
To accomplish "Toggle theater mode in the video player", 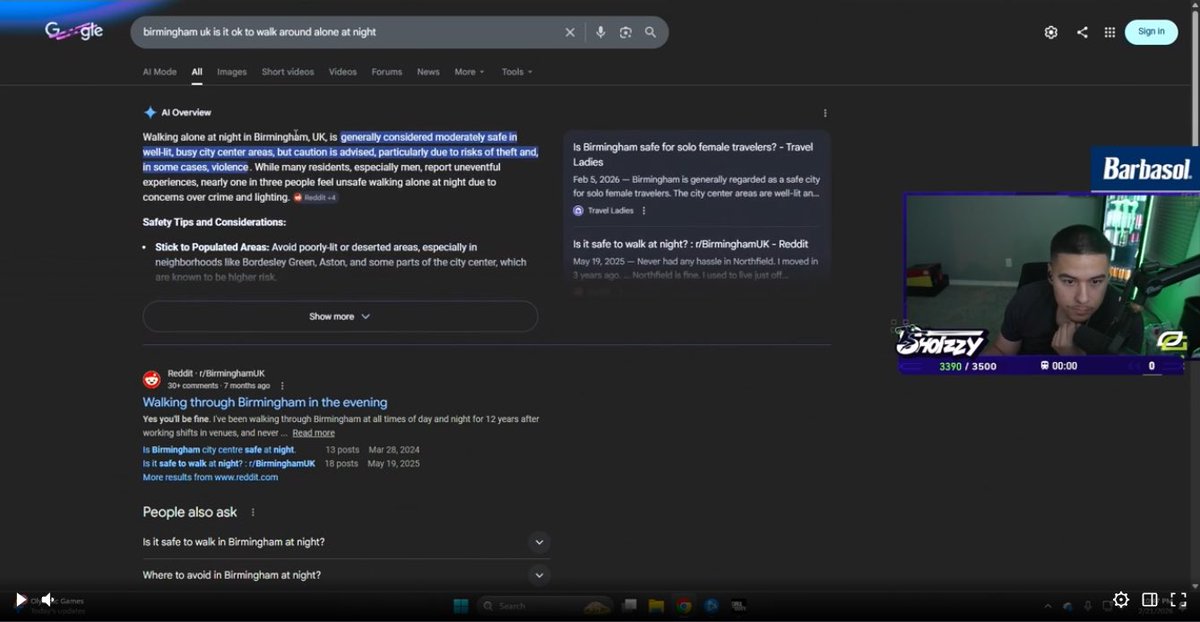I will pos(1150,600).
